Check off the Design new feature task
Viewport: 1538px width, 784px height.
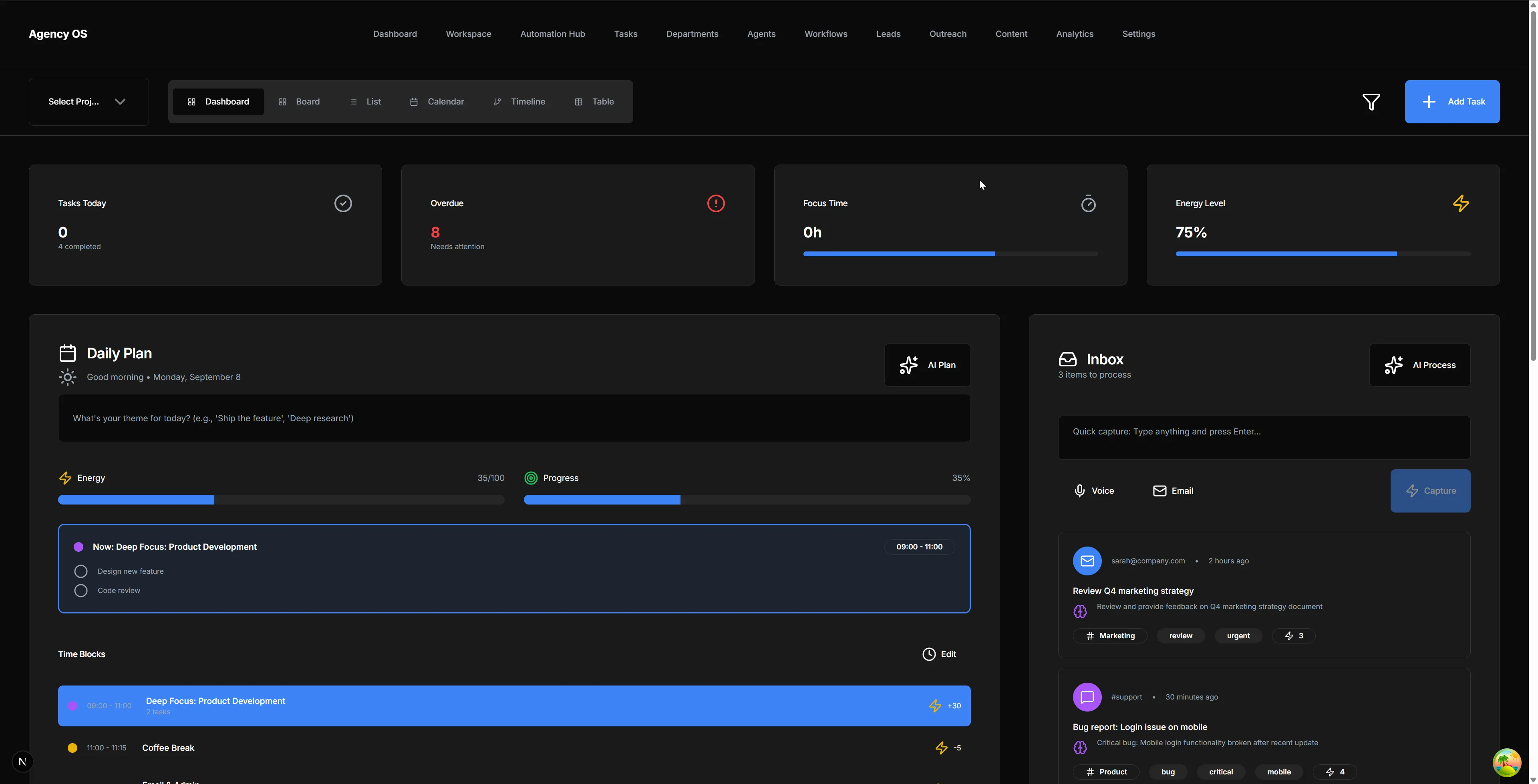(x=81, y=571)
